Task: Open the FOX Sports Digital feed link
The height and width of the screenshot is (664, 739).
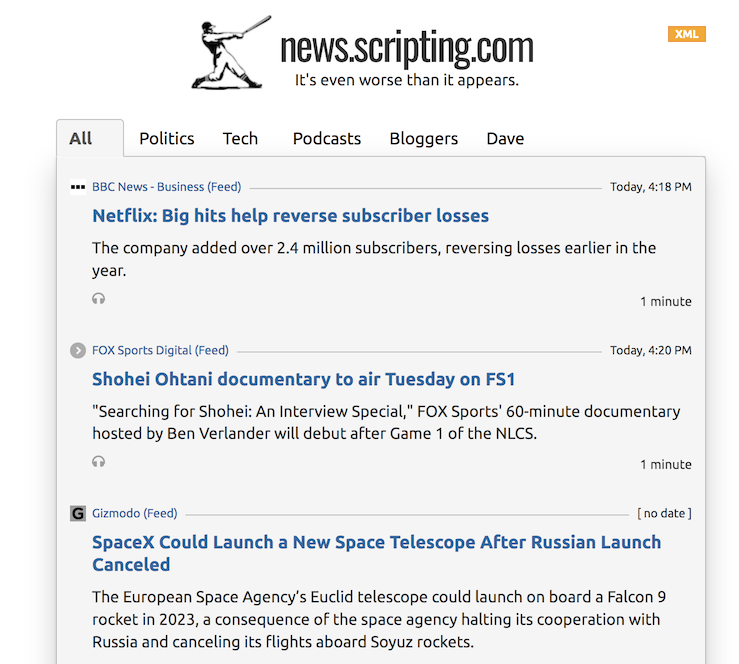Action: (x=160, y=351)
